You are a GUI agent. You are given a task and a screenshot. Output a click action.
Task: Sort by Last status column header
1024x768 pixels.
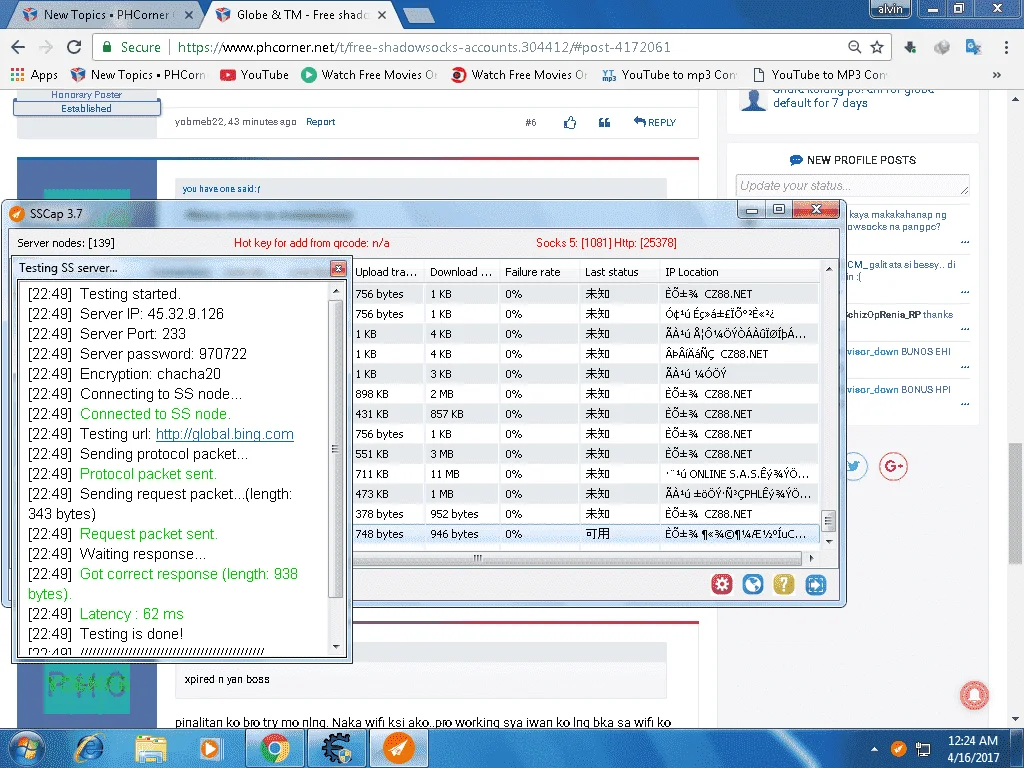(618, 272)
